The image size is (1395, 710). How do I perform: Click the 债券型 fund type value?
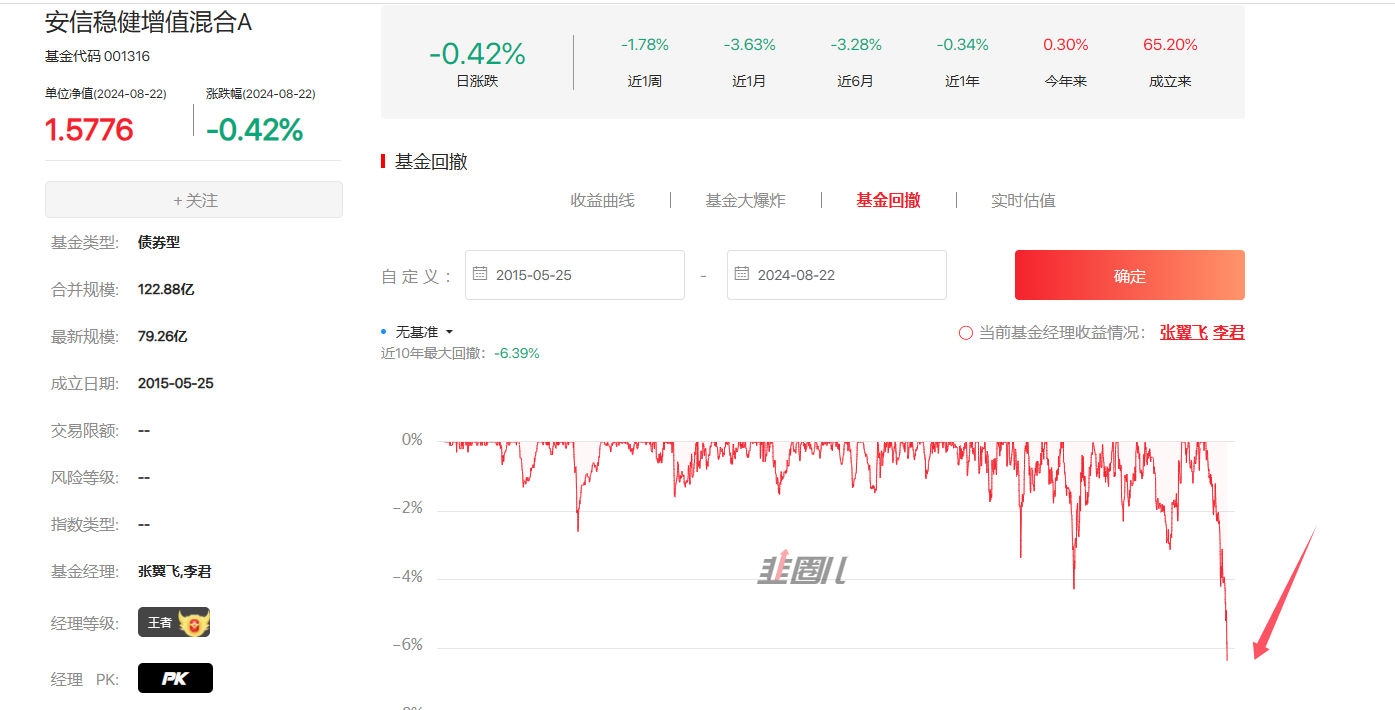coord(159,242)
